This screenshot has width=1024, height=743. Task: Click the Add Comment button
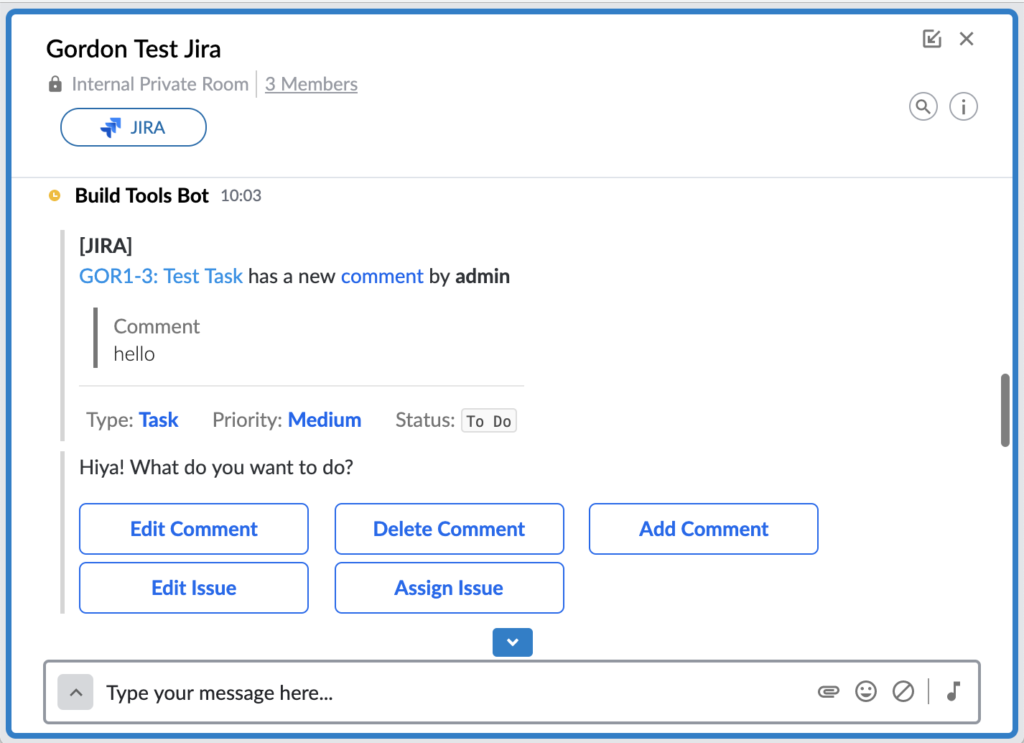tap(703, 528)
